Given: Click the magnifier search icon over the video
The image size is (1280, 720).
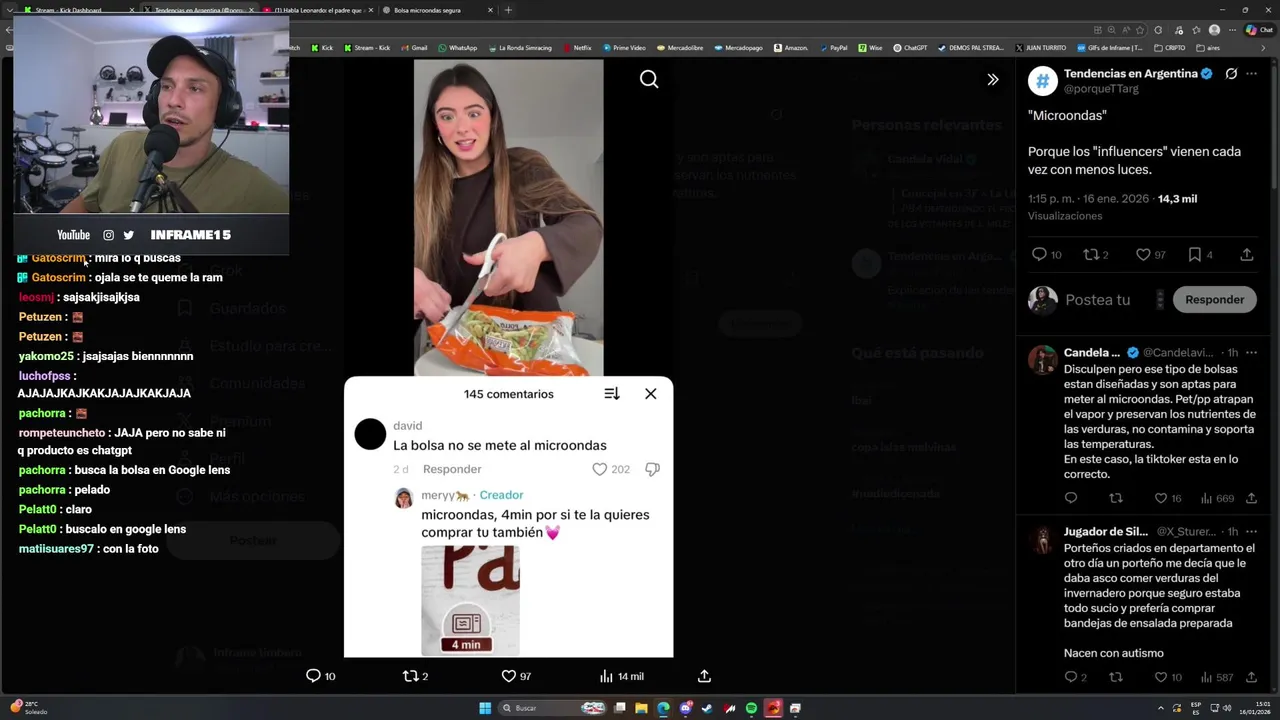Looking at the screenshot, I should point(649,79).
